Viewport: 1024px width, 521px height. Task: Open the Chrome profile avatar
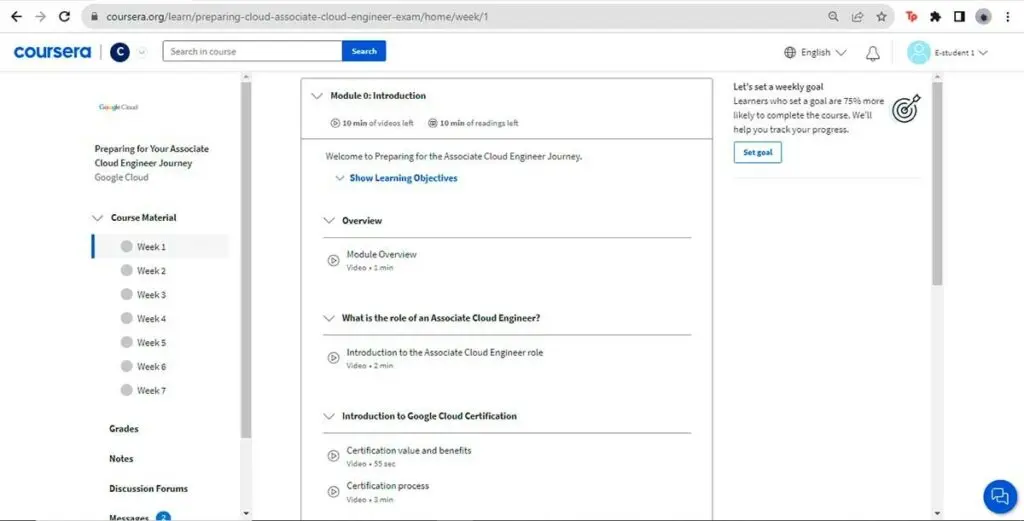click(984, 17)
